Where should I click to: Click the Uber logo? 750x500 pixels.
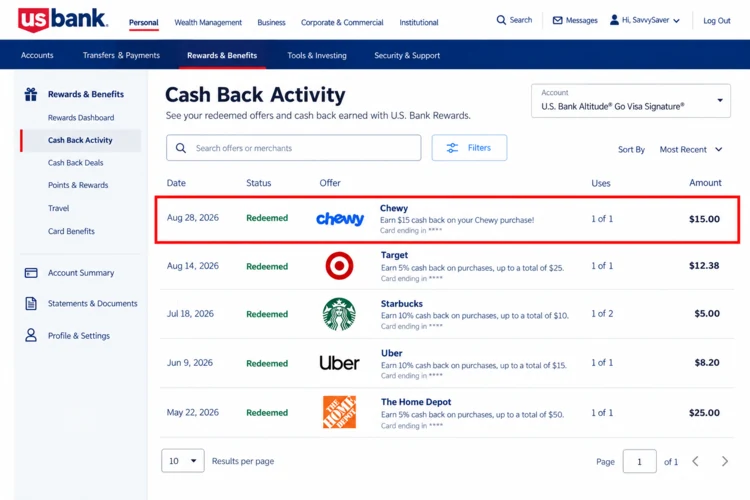tap(339, 363)
